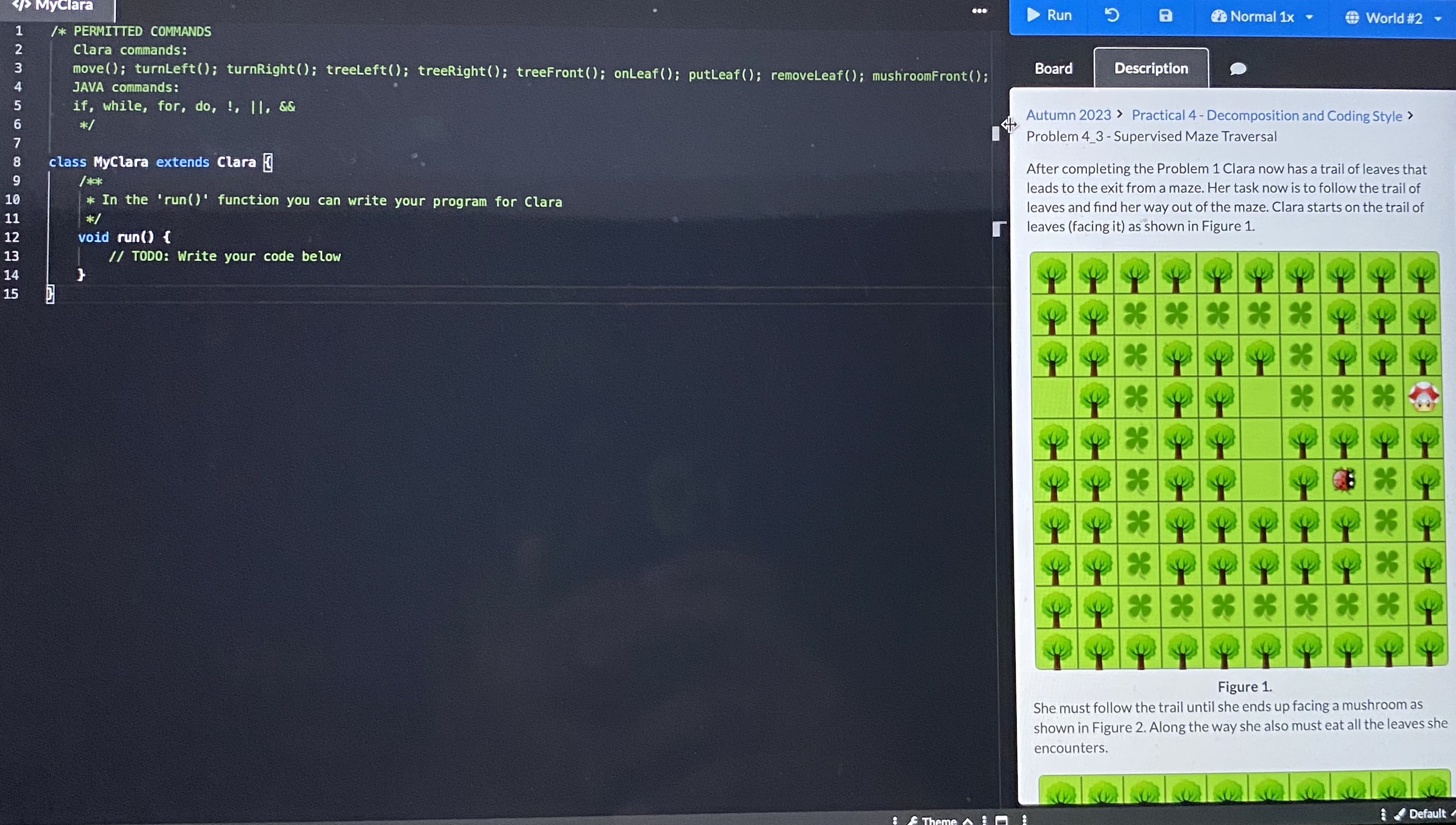Click the wrench icon next to Theme
The height and width of the screenshot is (825, 1456).
[x=914, y=821]
